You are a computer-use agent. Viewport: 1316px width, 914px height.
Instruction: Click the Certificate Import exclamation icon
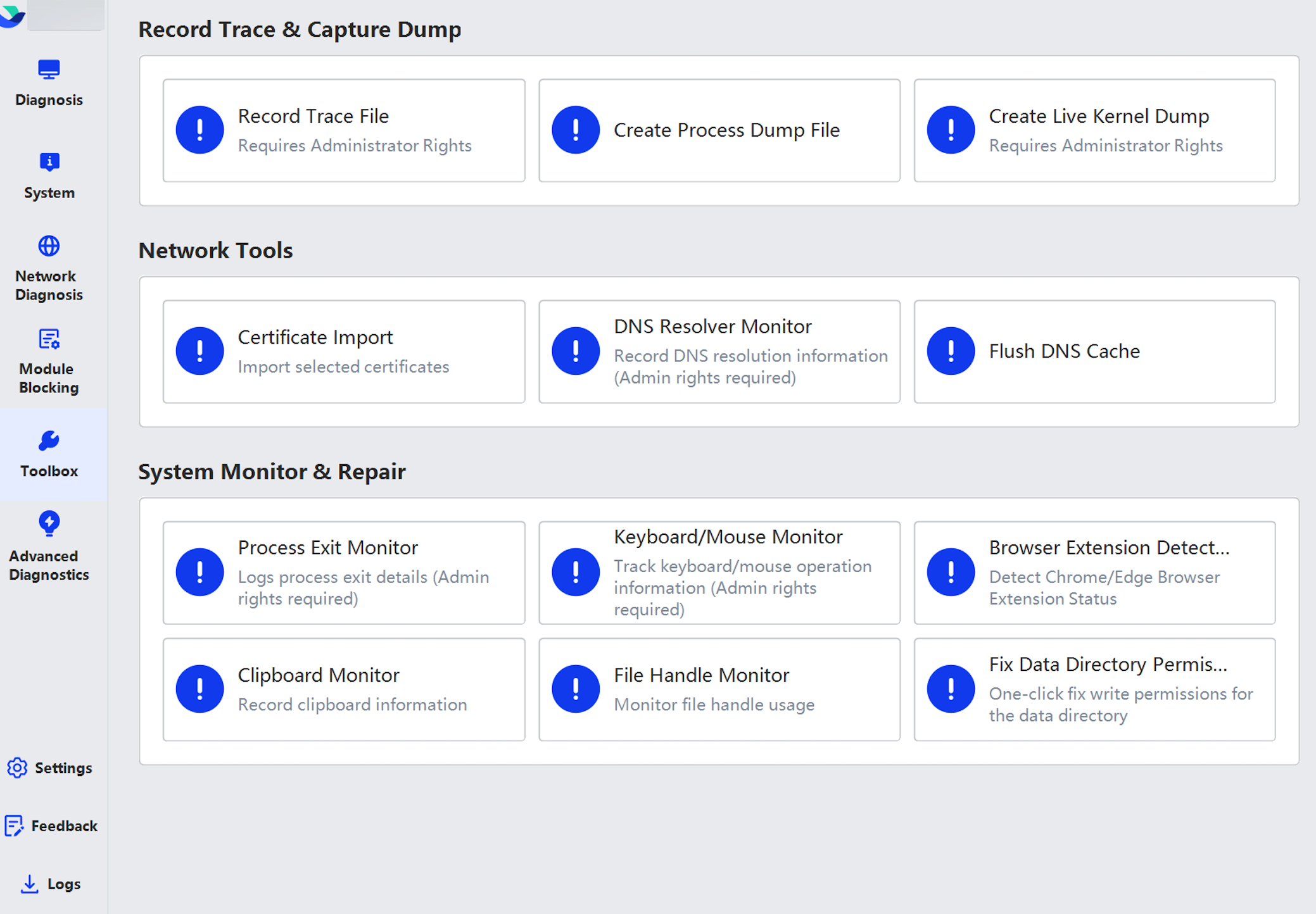[x=199, y=351]
